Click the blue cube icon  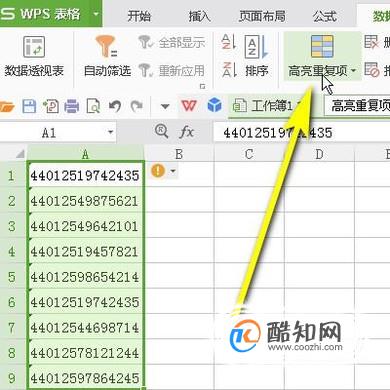coord(214,106)
